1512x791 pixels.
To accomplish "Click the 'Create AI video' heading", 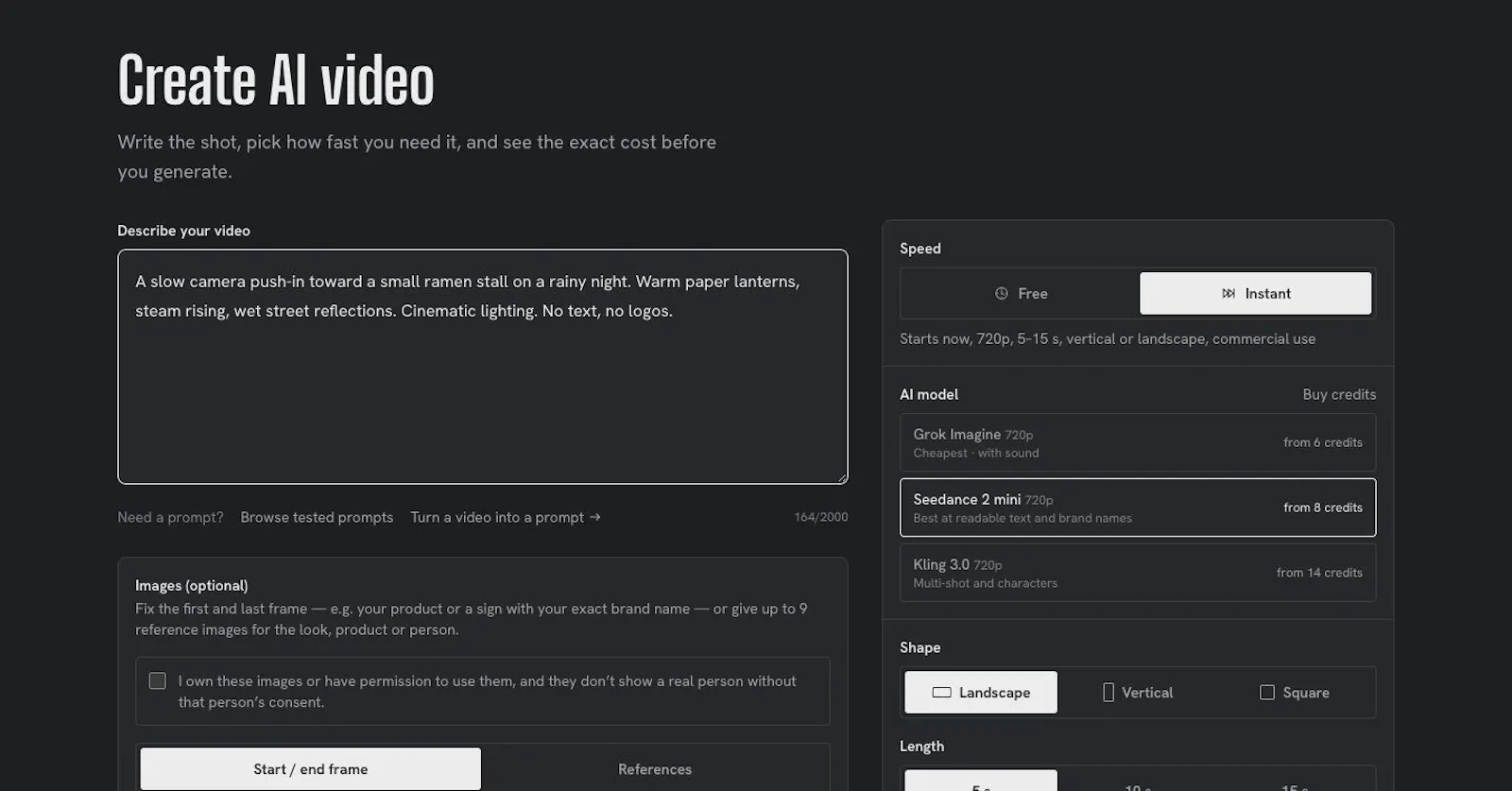I will 276,80.
